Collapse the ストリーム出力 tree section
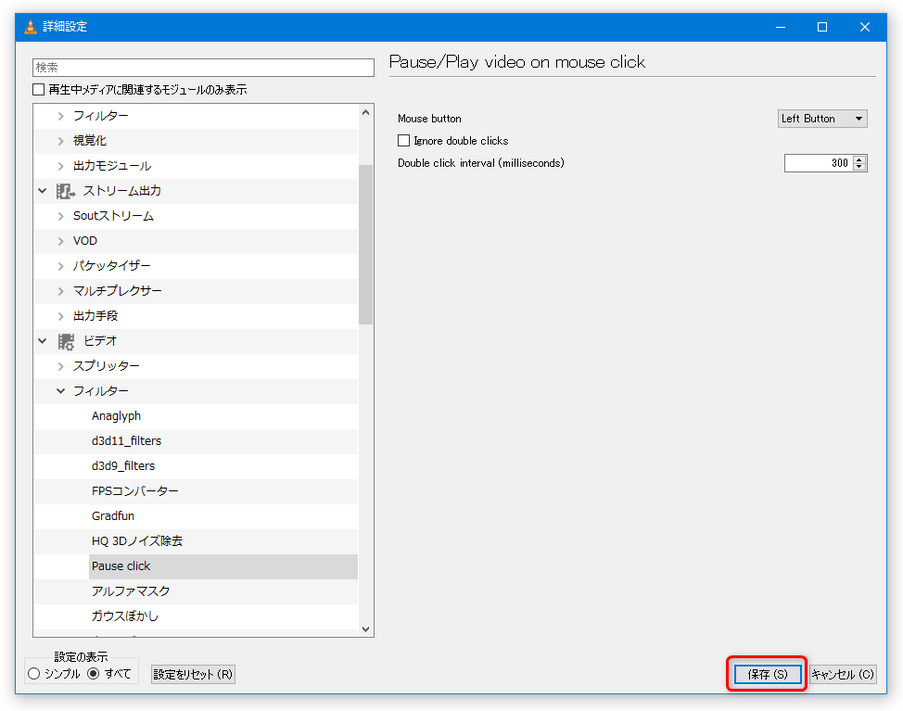The image size is (903, 711). tap(42, 191)
